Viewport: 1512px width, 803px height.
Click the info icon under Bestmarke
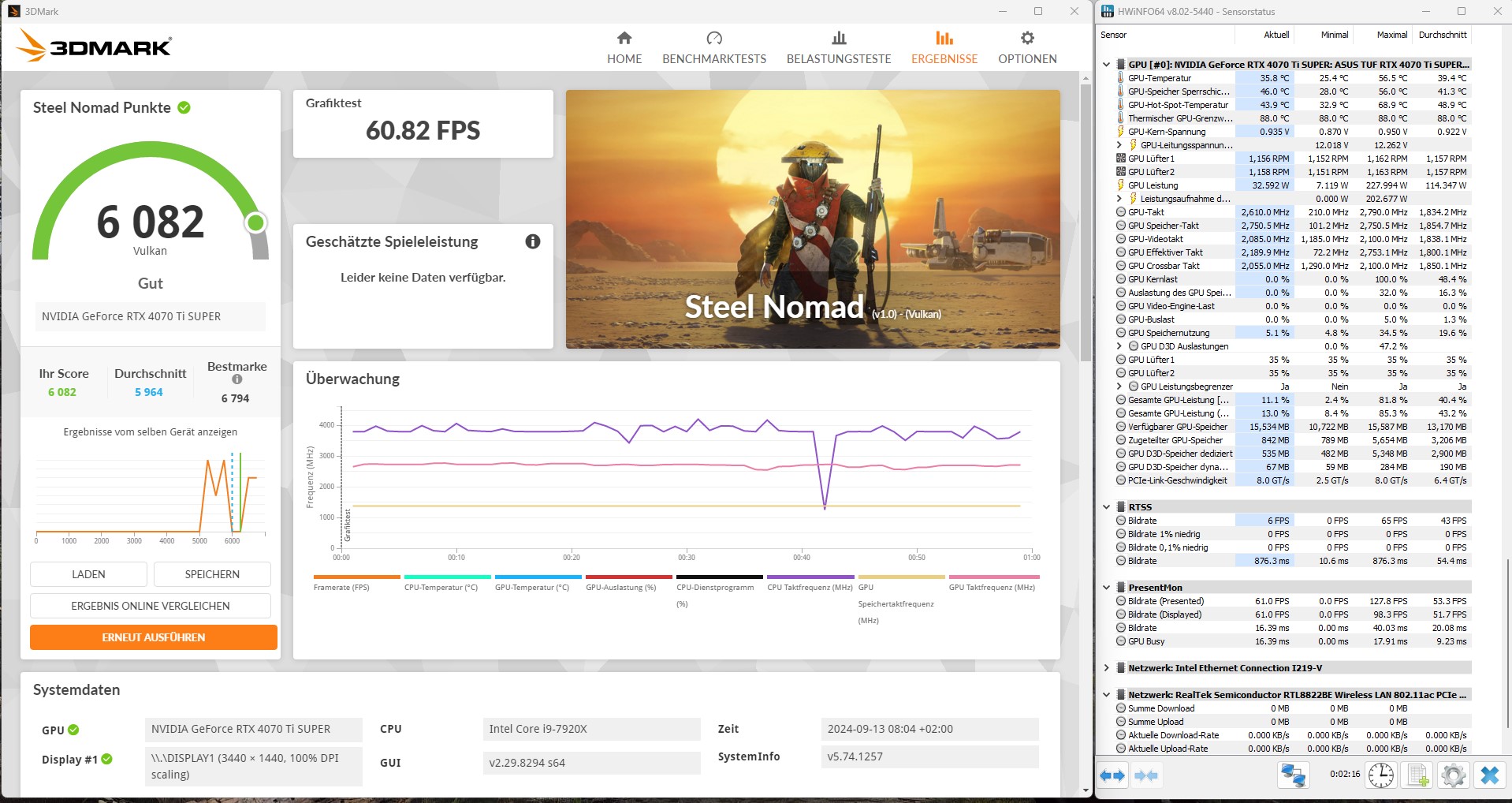pos(237,379)
